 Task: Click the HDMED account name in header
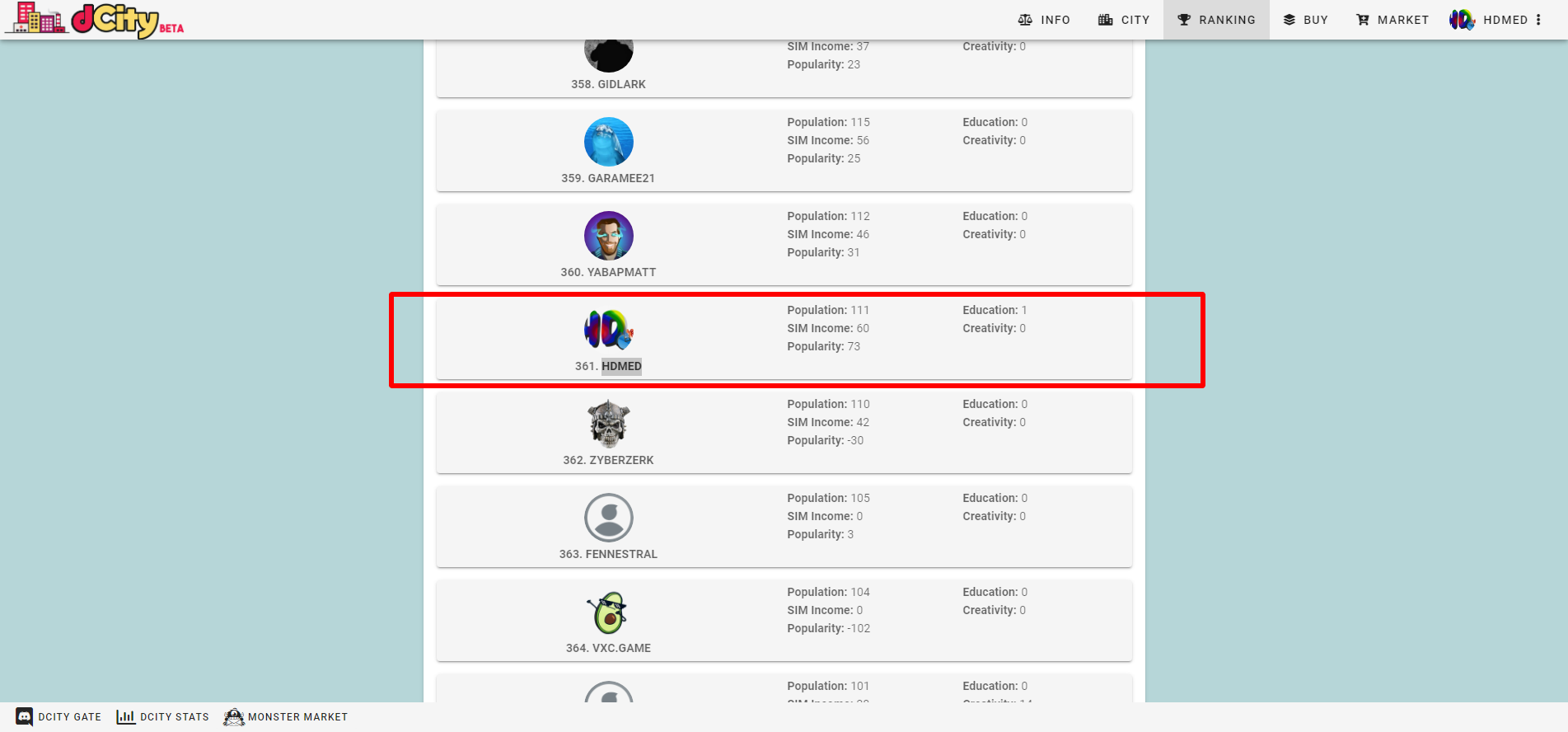coord(1505,20)
